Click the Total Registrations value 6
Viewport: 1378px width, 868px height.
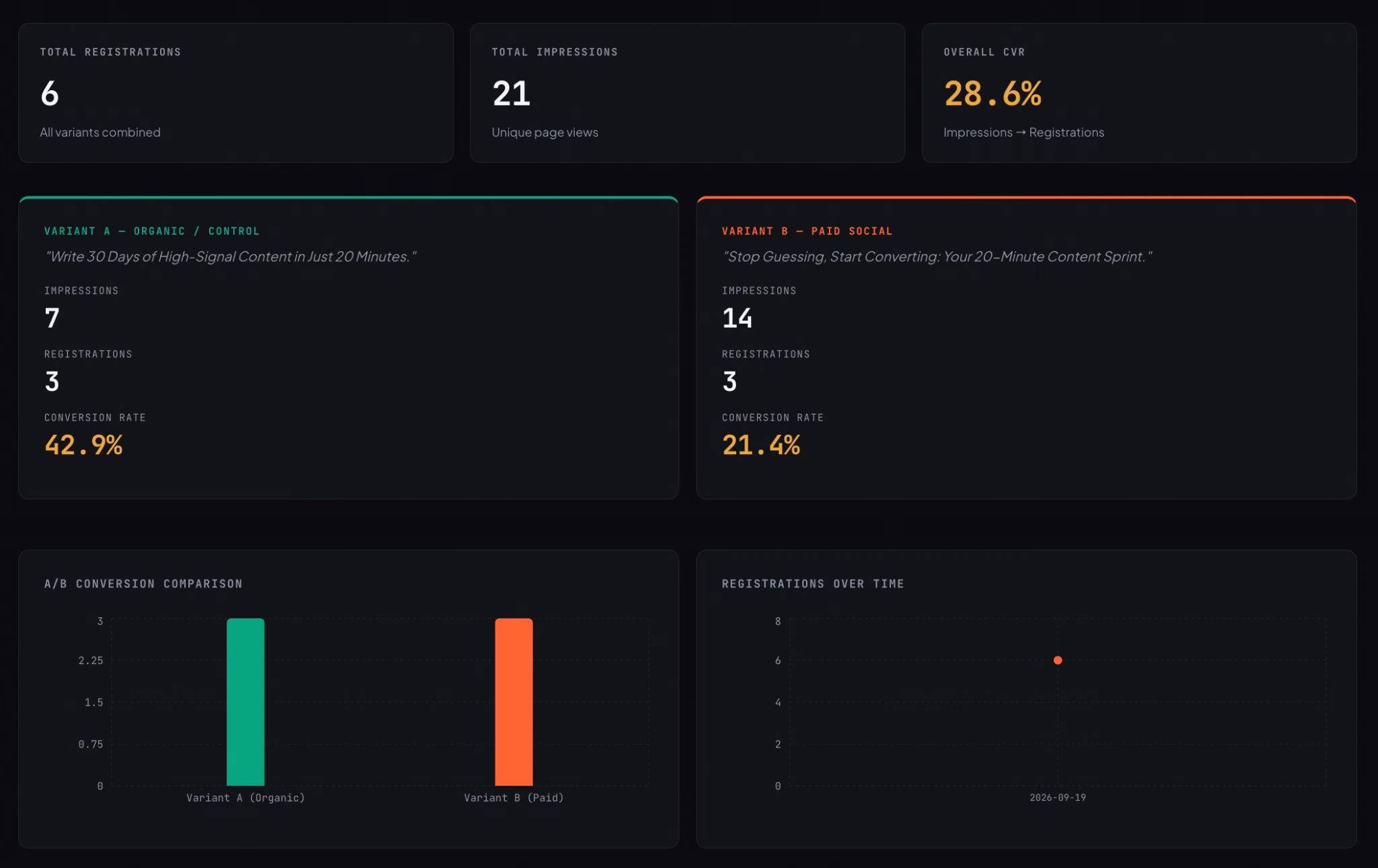coord(50,94)
